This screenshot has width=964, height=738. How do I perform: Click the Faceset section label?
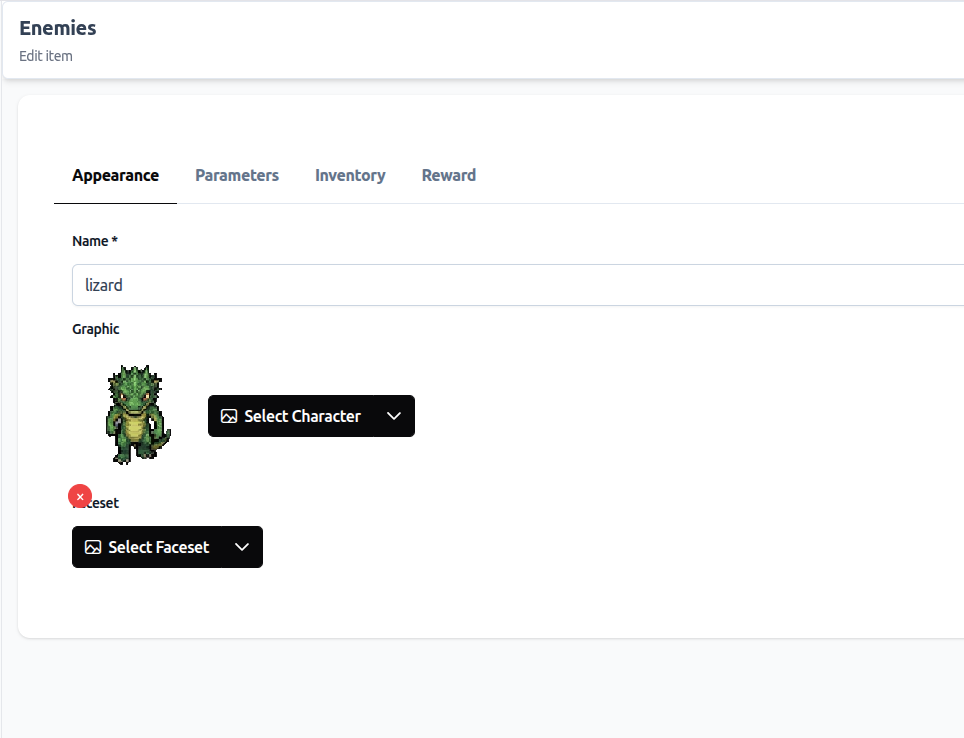[106, 503]
